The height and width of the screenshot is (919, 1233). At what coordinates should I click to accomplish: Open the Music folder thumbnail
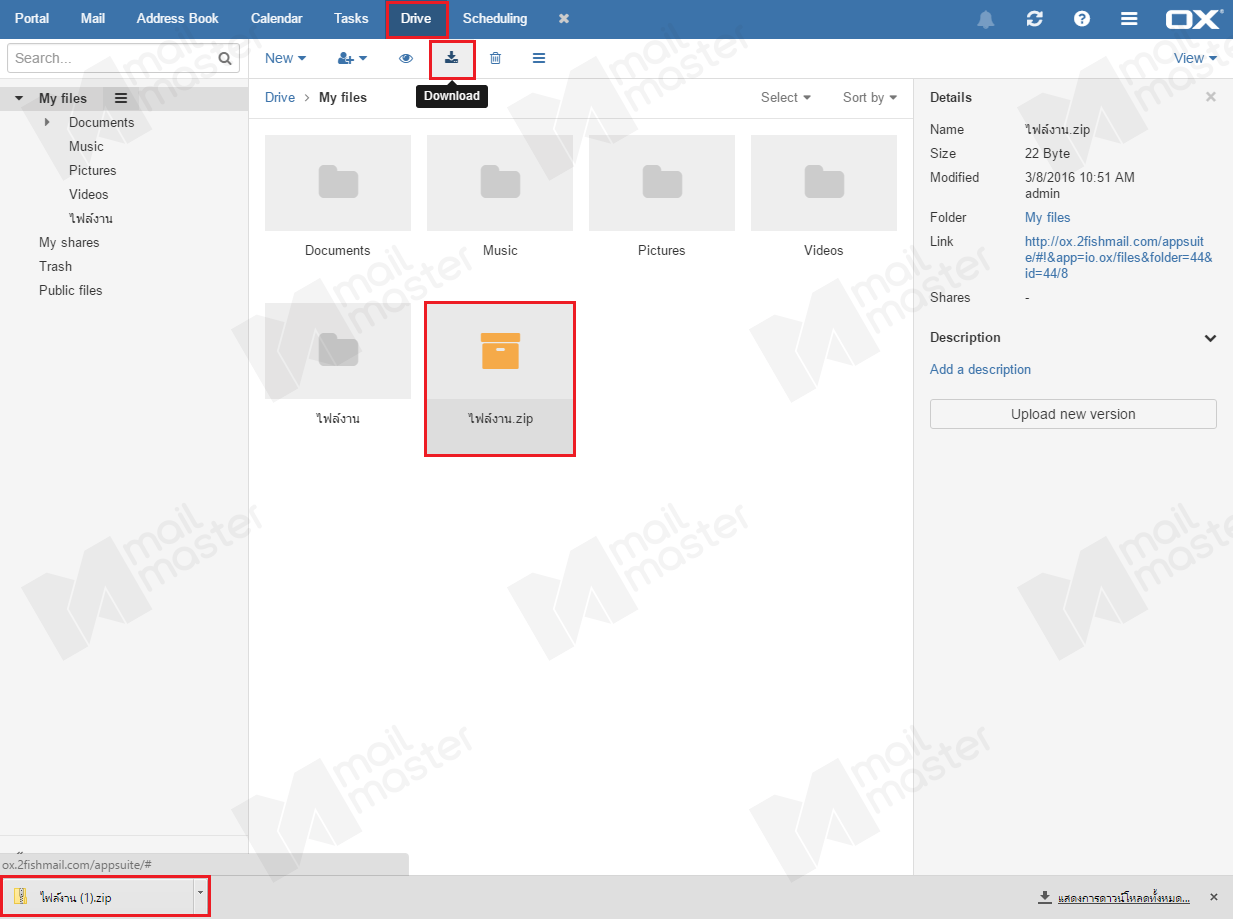pos(500,182)
